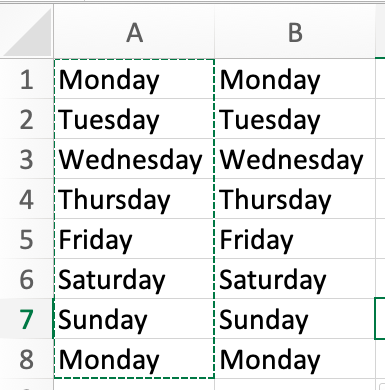Screen dimensions: 385x390
Task: Click cell B4 containing Thursday
Action: pyautogui.click(x=295, y=199)
